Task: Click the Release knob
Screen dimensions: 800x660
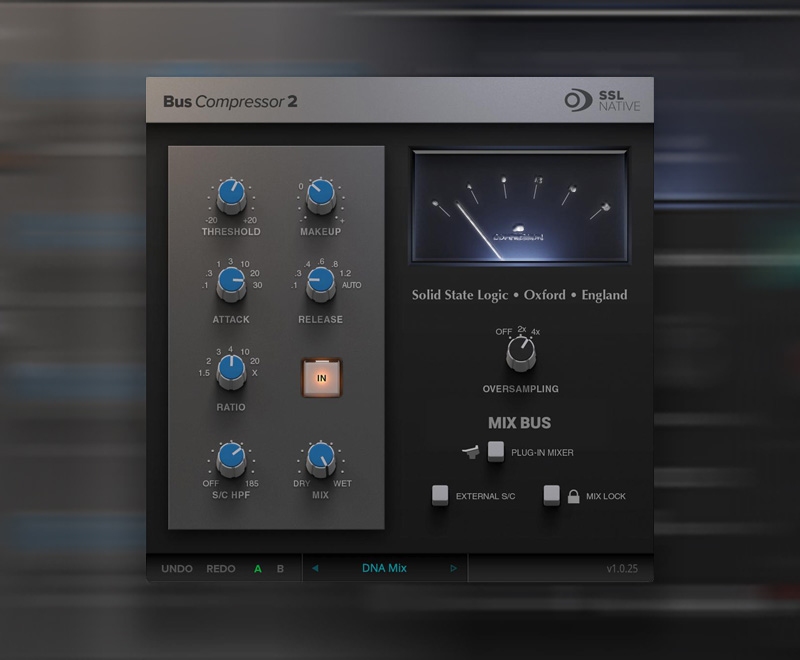Action: tap(321, 284)
